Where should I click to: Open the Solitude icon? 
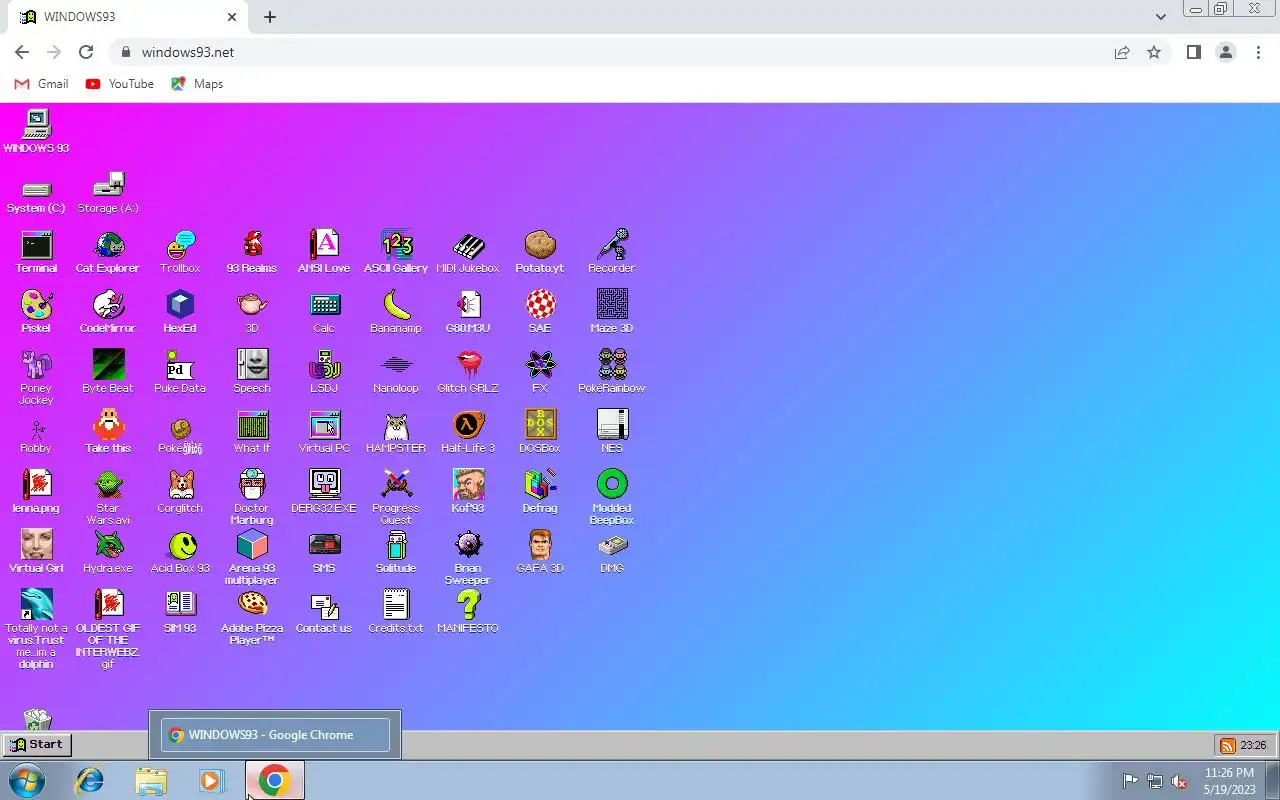(396, 545)
